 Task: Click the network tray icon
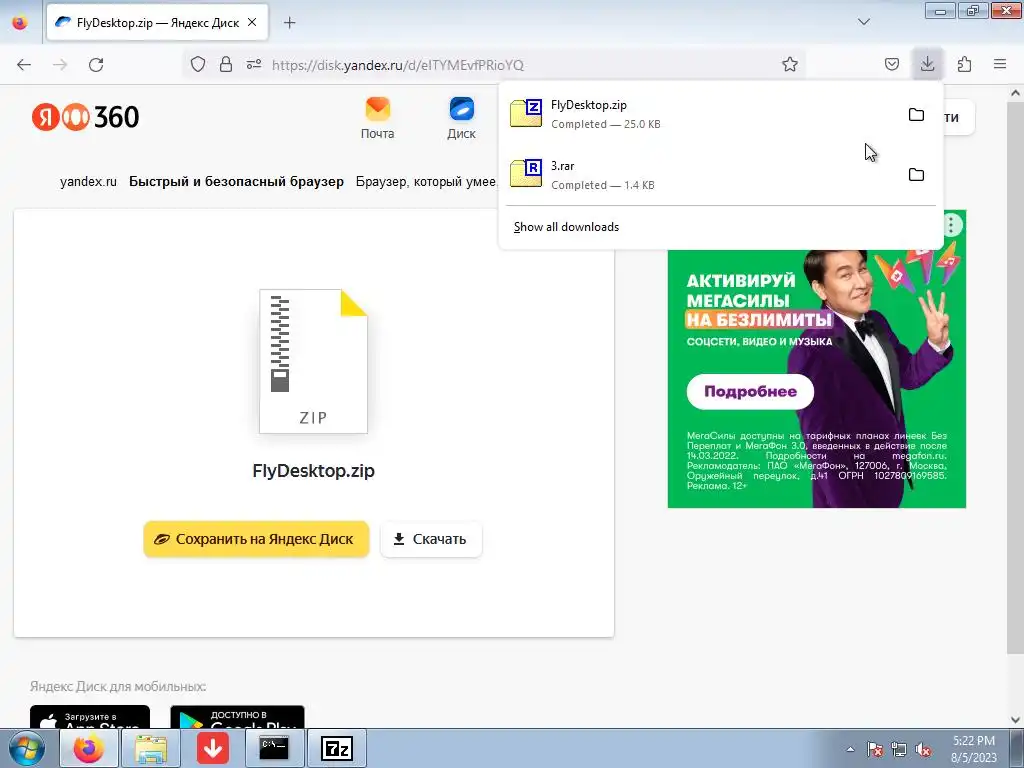(899, 750)
